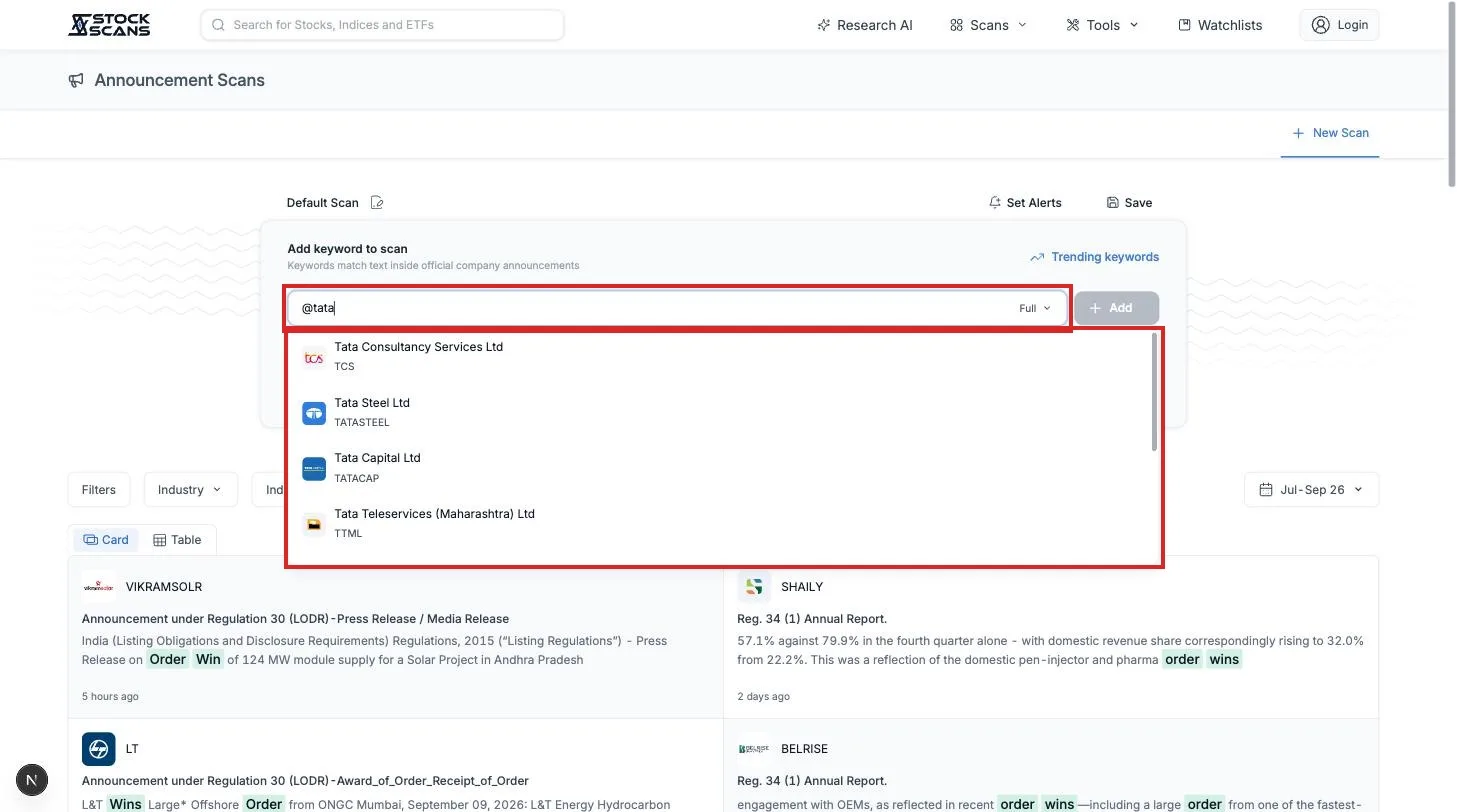Click the LT company logo
1457x812 pixels.
(98, 749)
